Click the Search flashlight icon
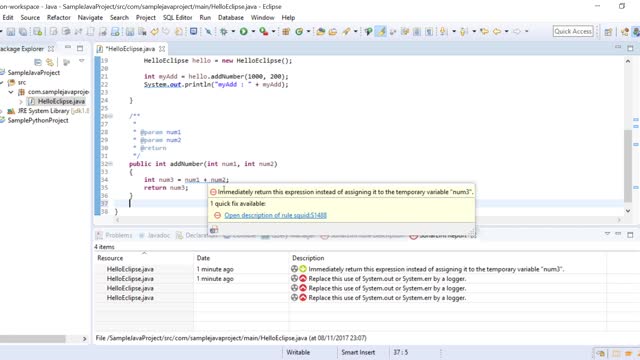The width and height of the screenshot is (640, 360). 347,31
